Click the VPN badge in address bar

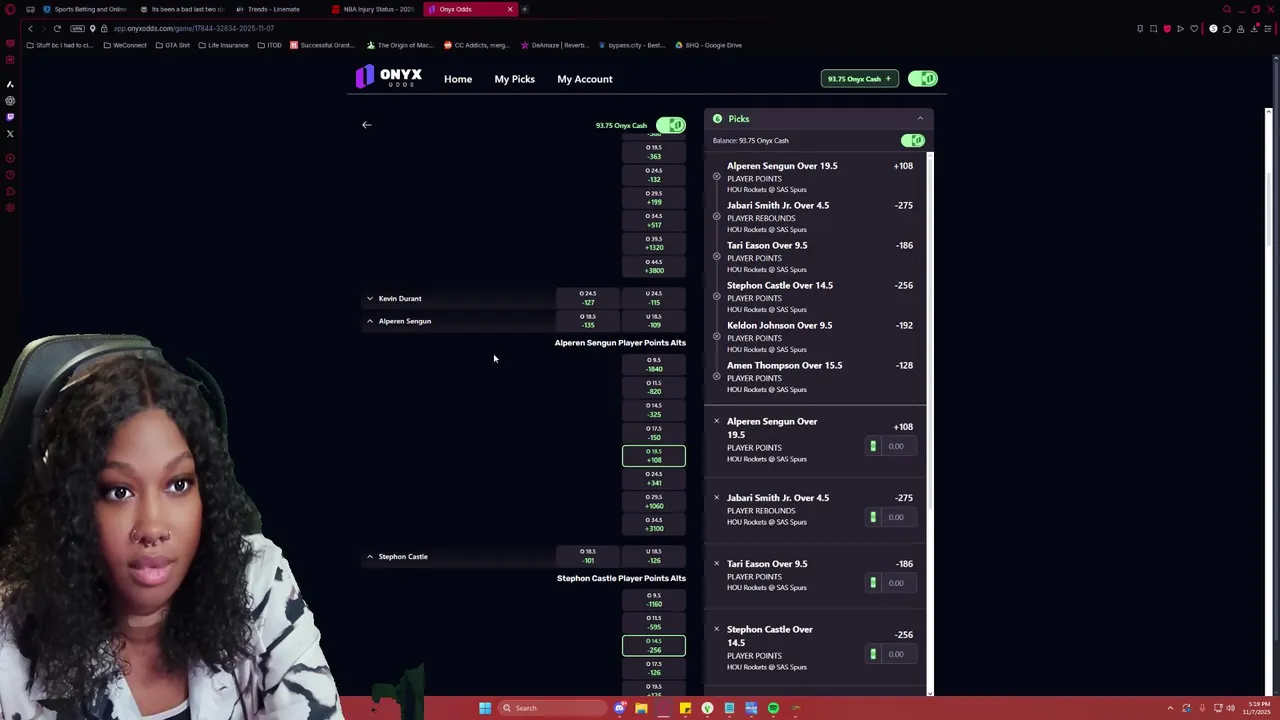coord(77,28)
